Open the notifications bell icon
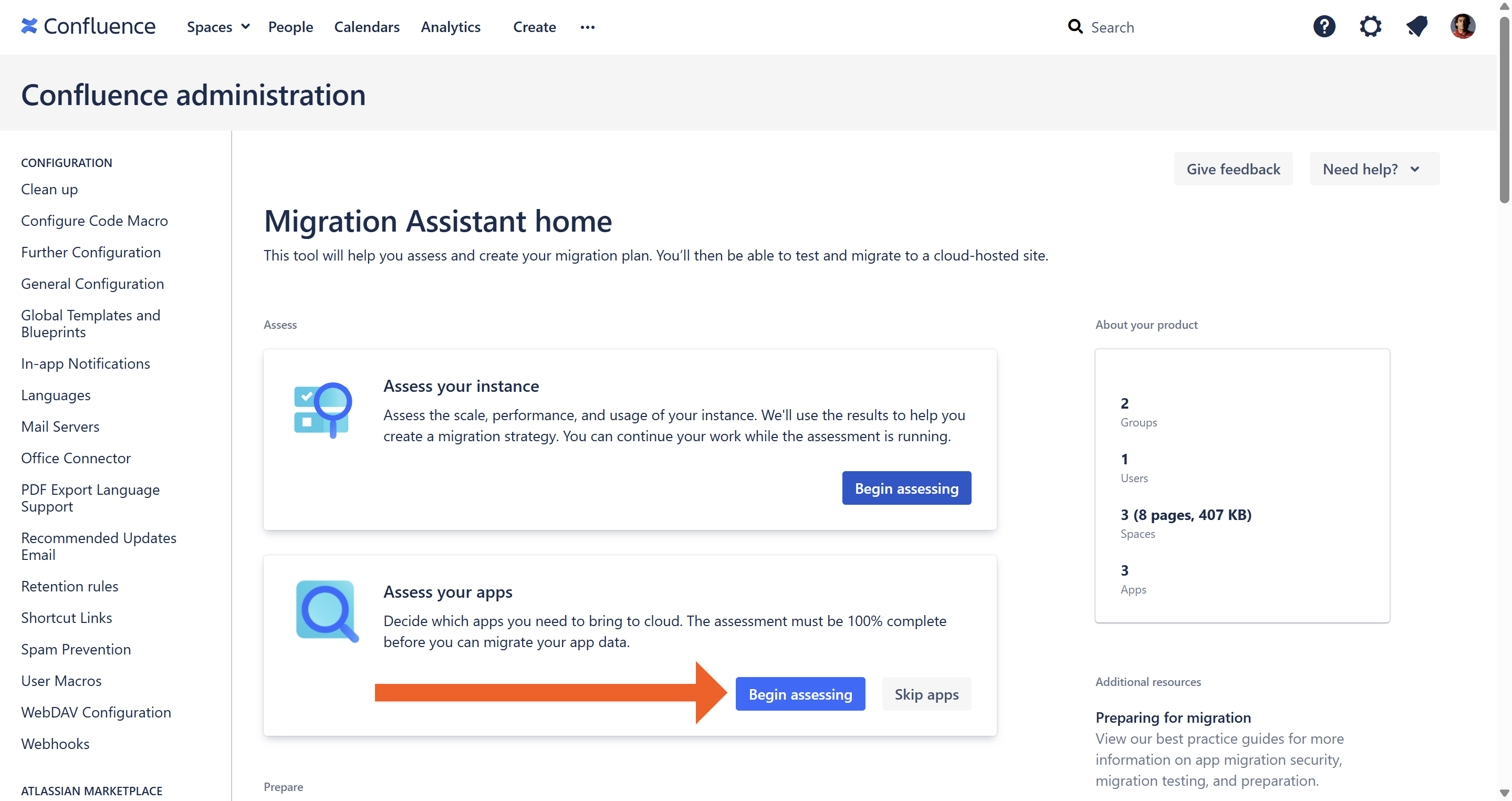 pyautogui.click(x=1416, y=26)
